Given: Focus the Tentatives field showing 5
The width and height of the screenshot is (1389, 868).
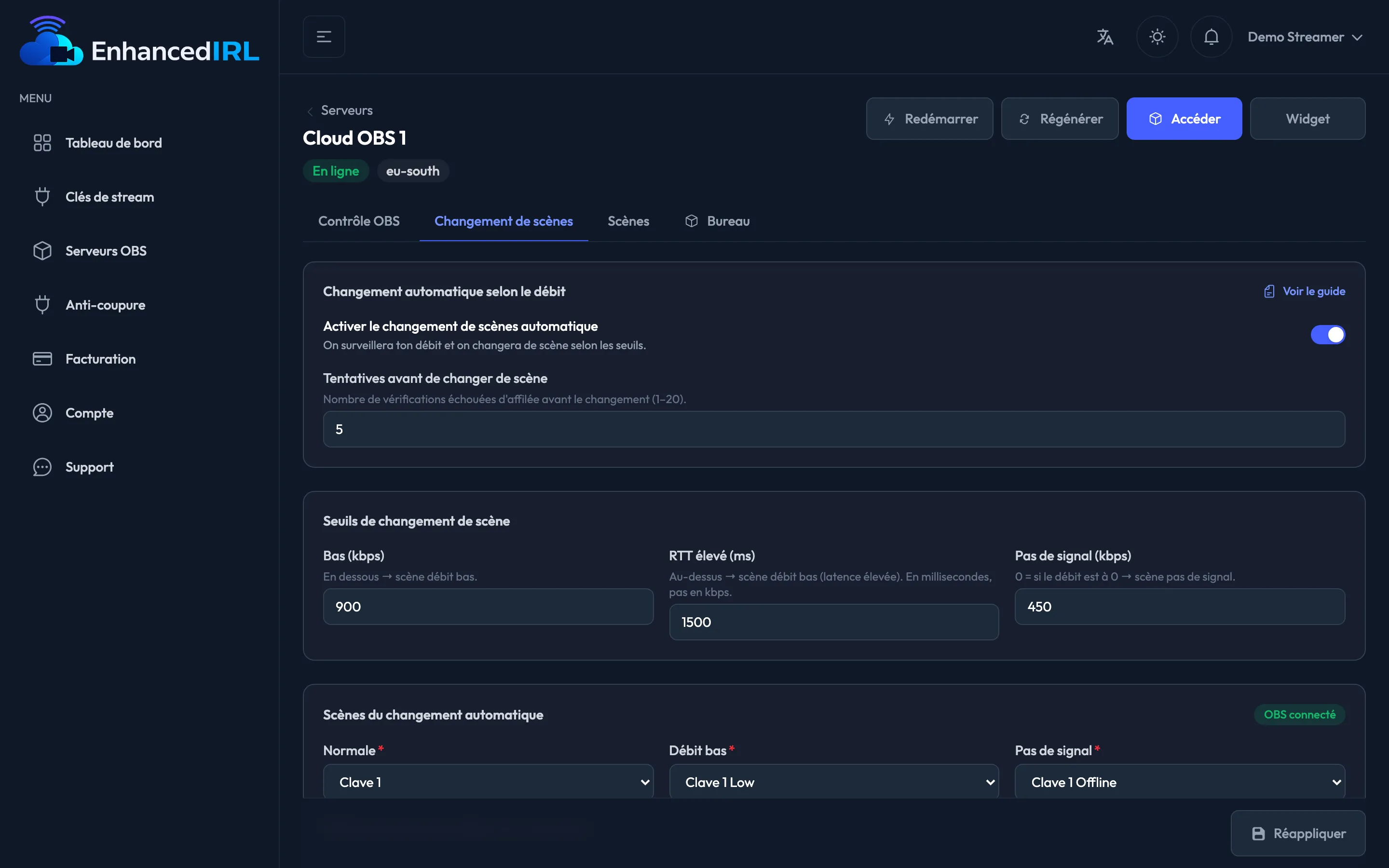Looking at the screenshot, I should [x=833, y=429].
